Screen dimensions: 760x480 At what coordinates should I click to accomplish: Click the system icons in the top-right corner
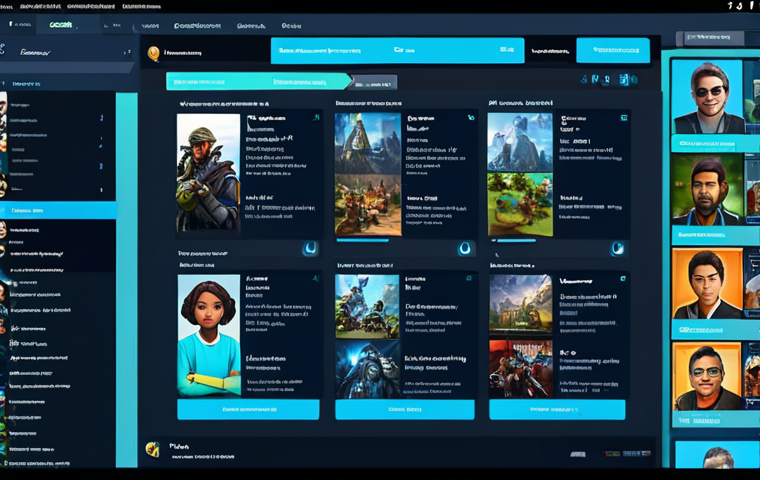pos(740,5)
